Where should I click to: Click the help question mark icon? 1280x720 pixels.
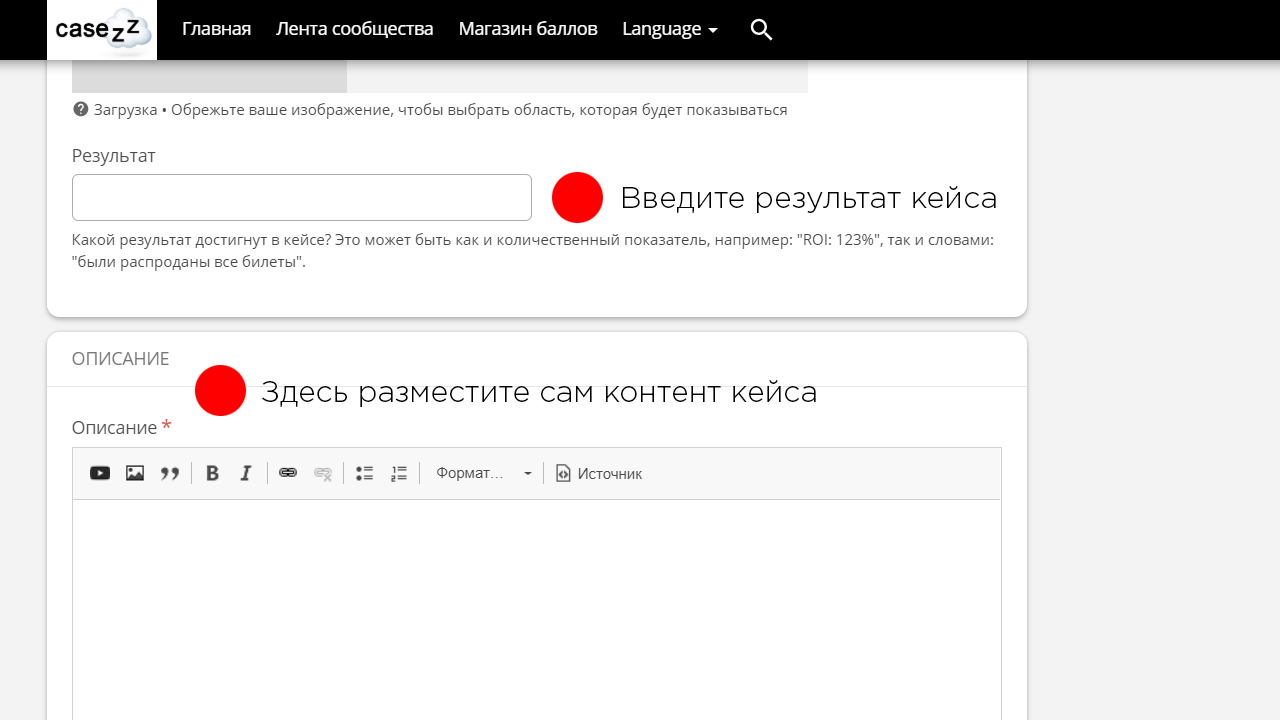pos(81,109)
